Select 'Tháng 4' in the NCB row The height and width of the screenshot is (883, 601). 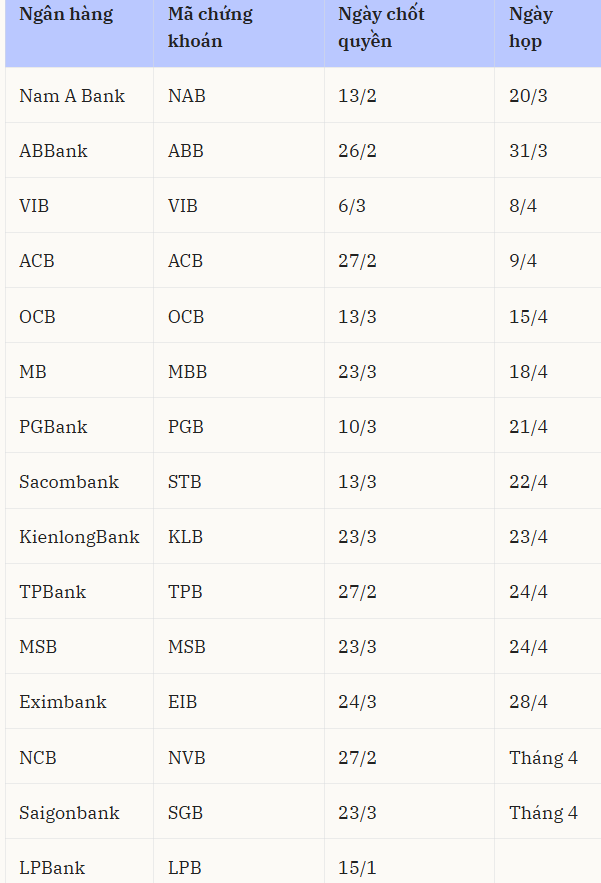[543, 758]
